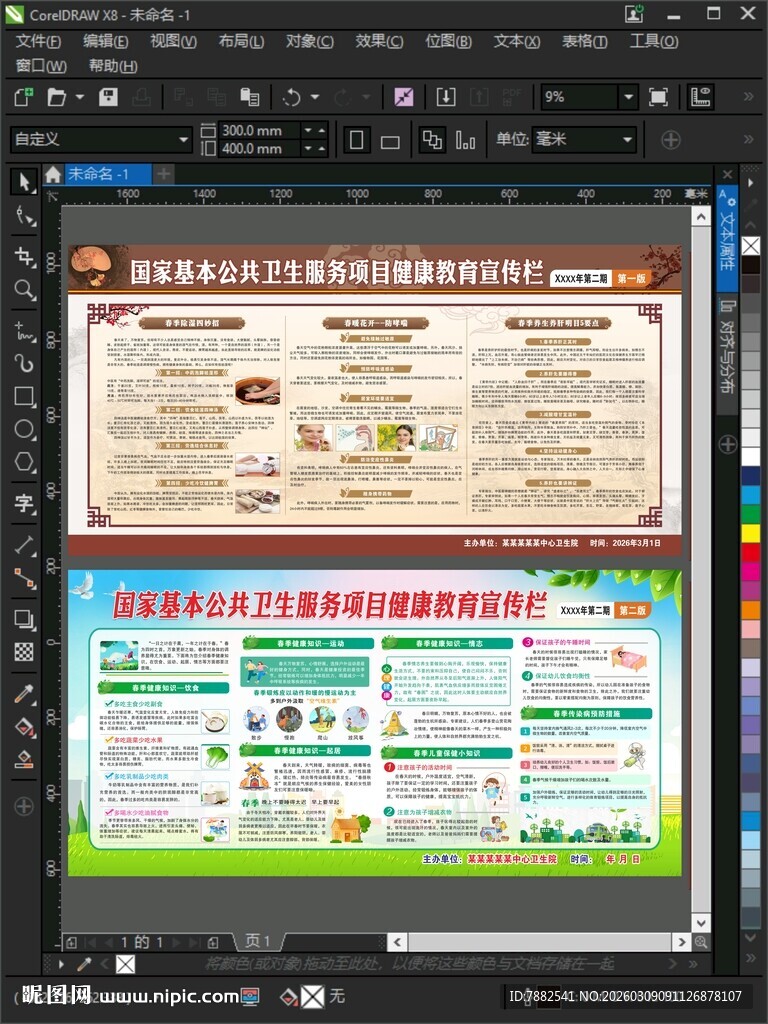Pick the red palette swatch
768x1024 pixels.
pyautogui.click(x=750, y=552)
